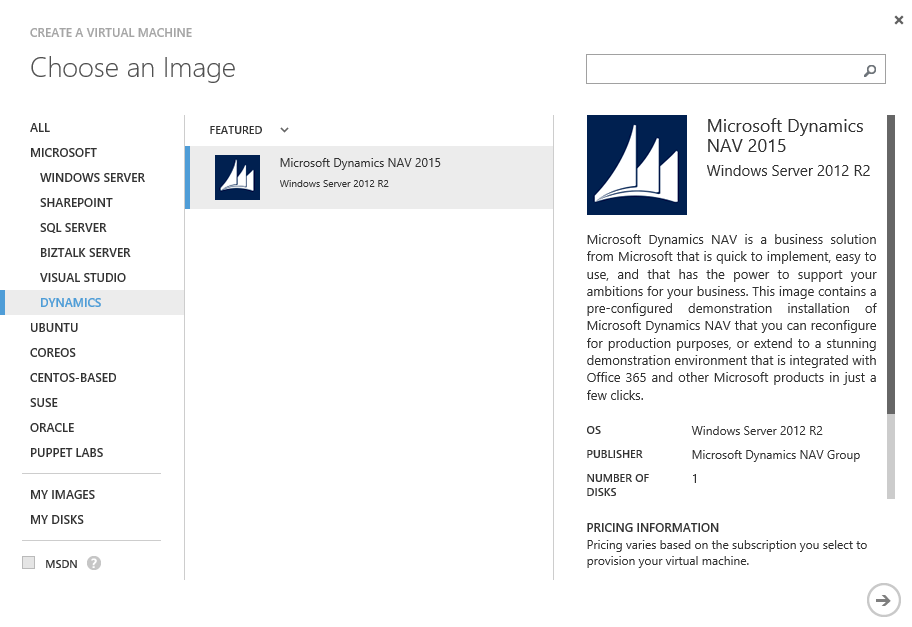This screenshot has width=912, height=627.
Task: Click the Microsoft Dynamics NAV logo thumbnail
Action: tap(237, 176)
